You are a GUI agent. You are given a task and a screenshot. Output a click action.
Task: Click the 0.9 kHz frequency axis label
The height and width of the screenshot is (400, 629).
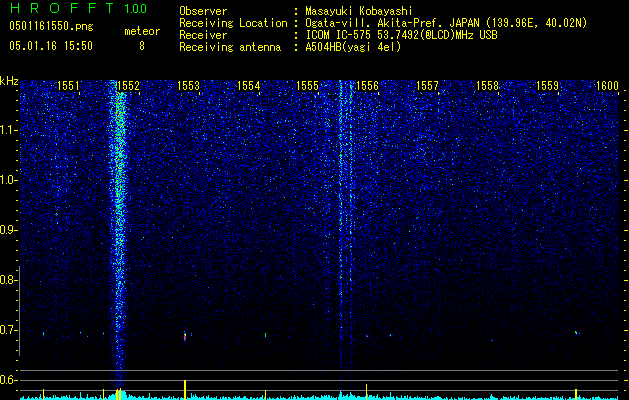(x=8, y=230)
